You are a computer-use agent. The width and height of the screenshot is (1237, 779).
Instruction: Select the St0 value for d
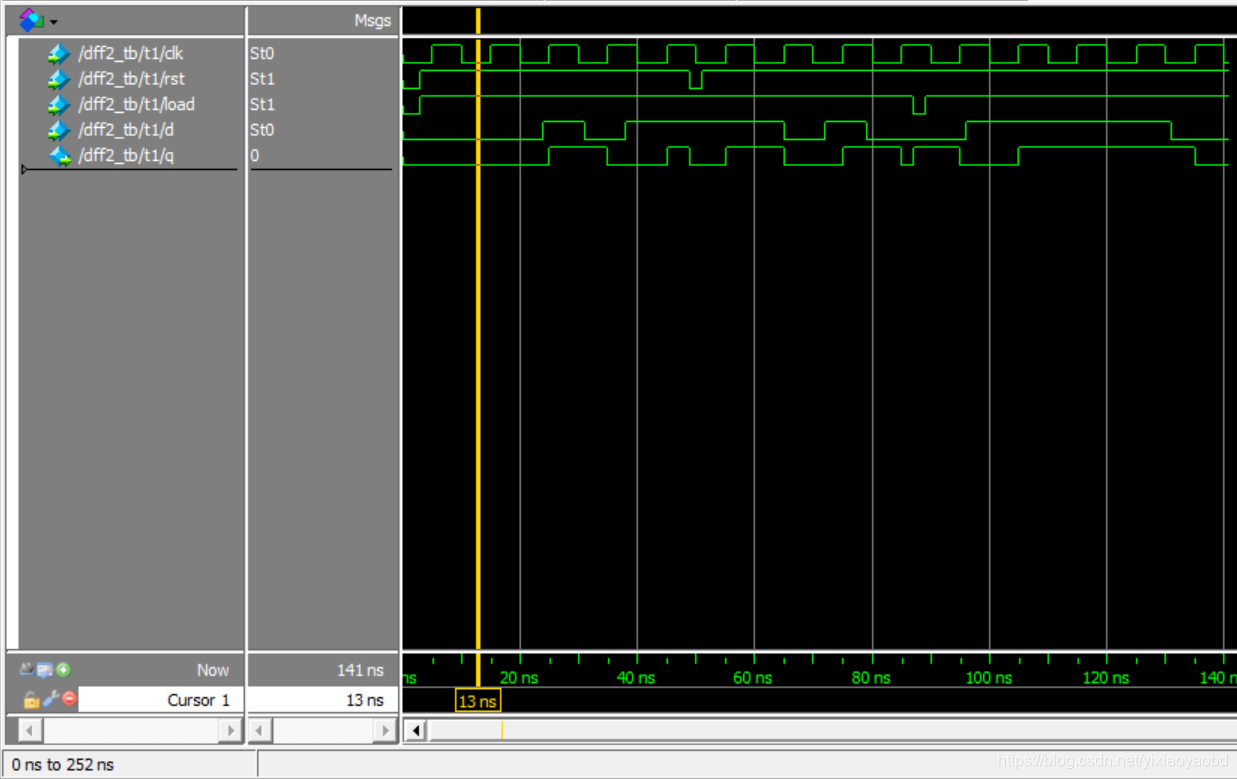262,130
